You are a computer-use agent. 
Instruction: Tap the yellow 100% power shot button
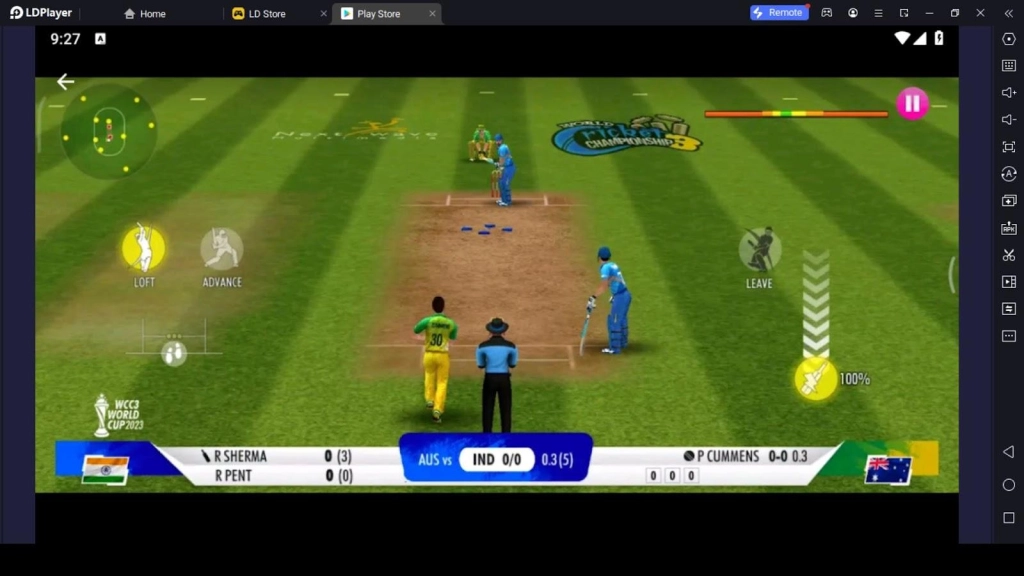pyautogui.click(x=816, y=379)
